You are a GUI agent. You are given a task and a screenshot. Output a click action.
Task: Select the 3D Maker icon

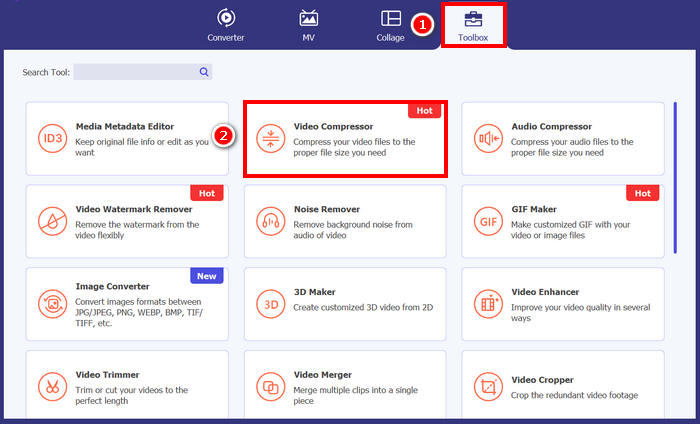(270, 303)
